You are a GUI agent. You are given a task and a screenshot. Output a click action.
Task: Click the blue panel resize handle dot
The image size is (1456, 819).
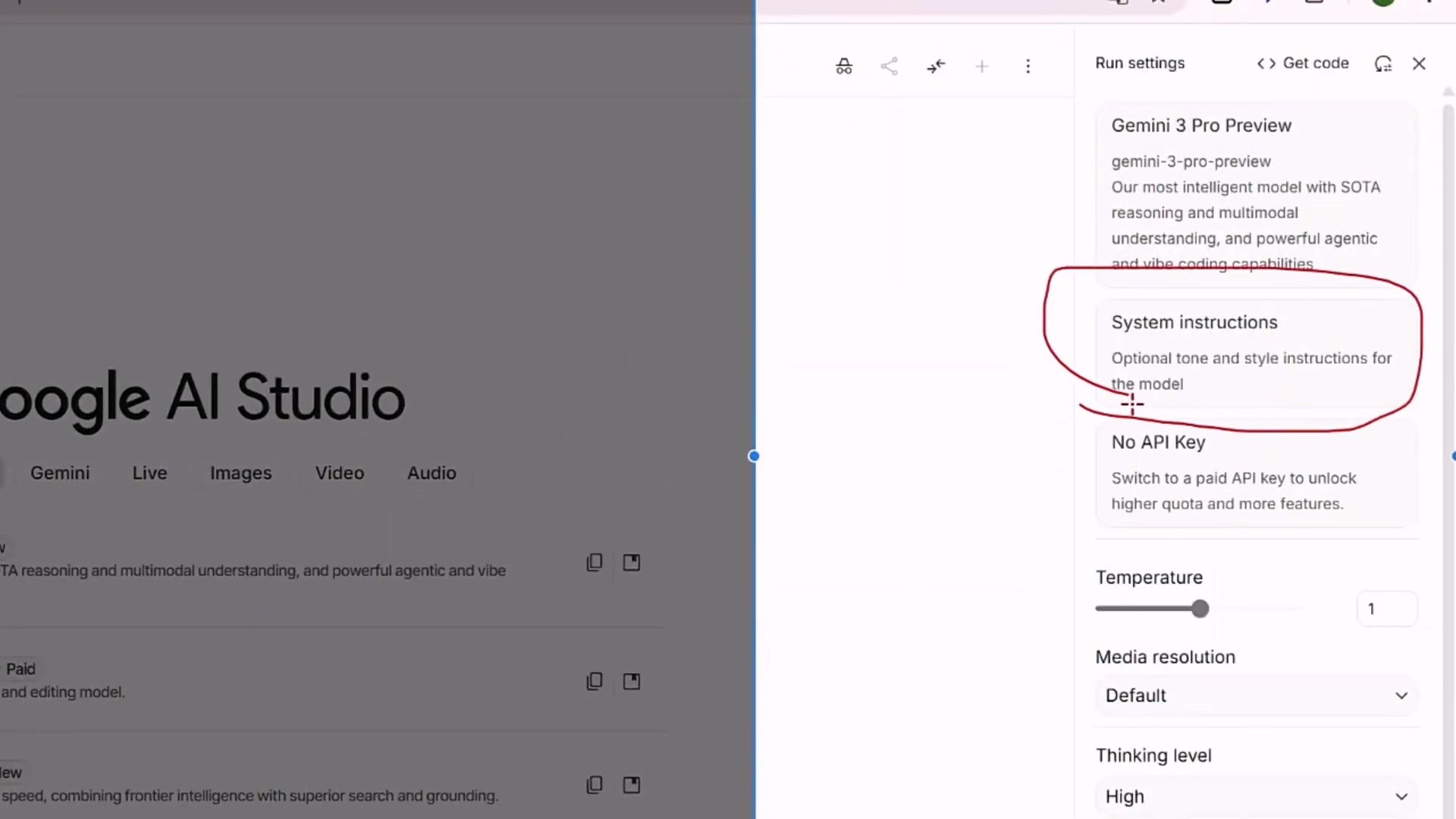pyautogui.click(x=754, y=456)
